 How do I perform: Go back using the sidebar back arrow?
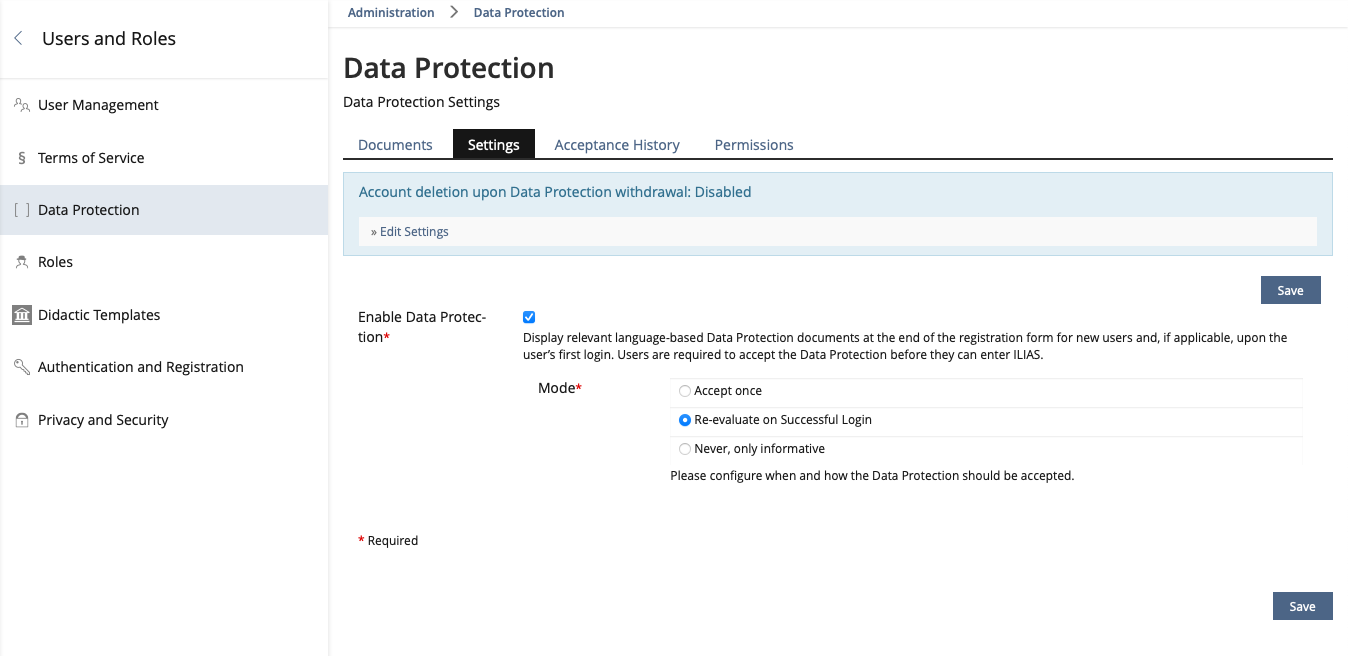(18, 39)
